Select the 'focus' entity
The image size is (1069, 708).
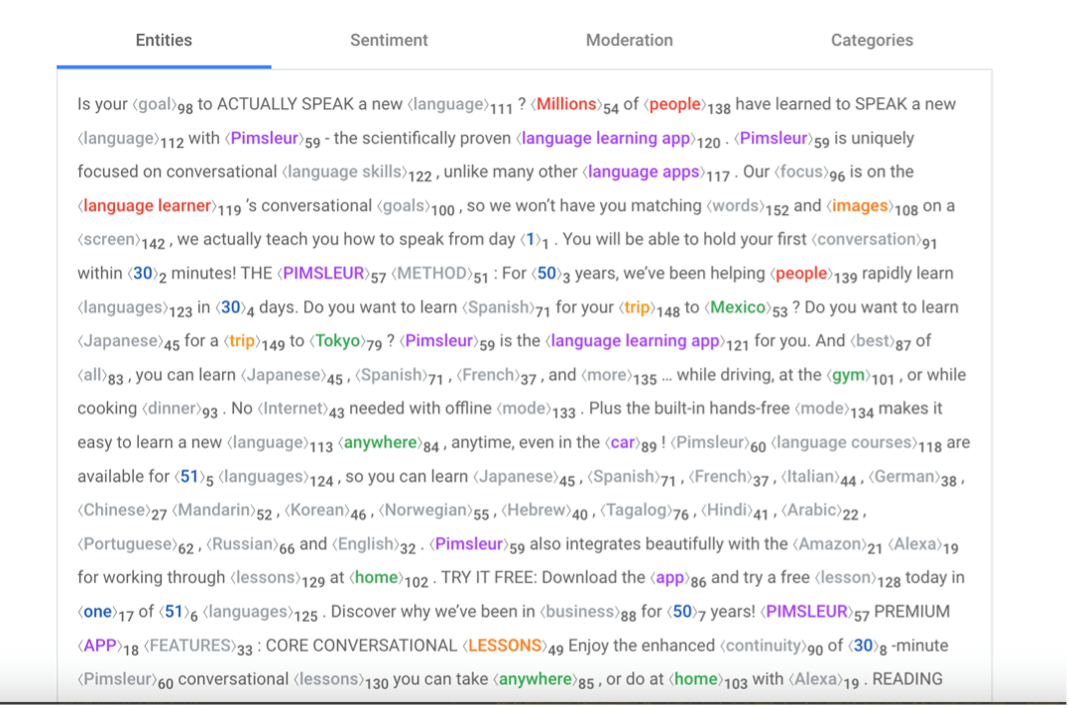click(x=801, y=172)
